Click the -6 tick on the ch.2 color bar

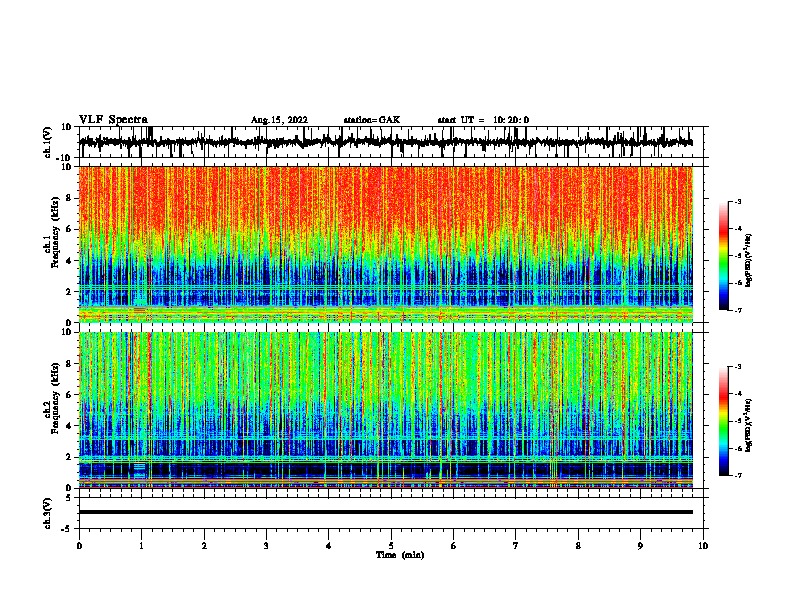coord(738,448)
